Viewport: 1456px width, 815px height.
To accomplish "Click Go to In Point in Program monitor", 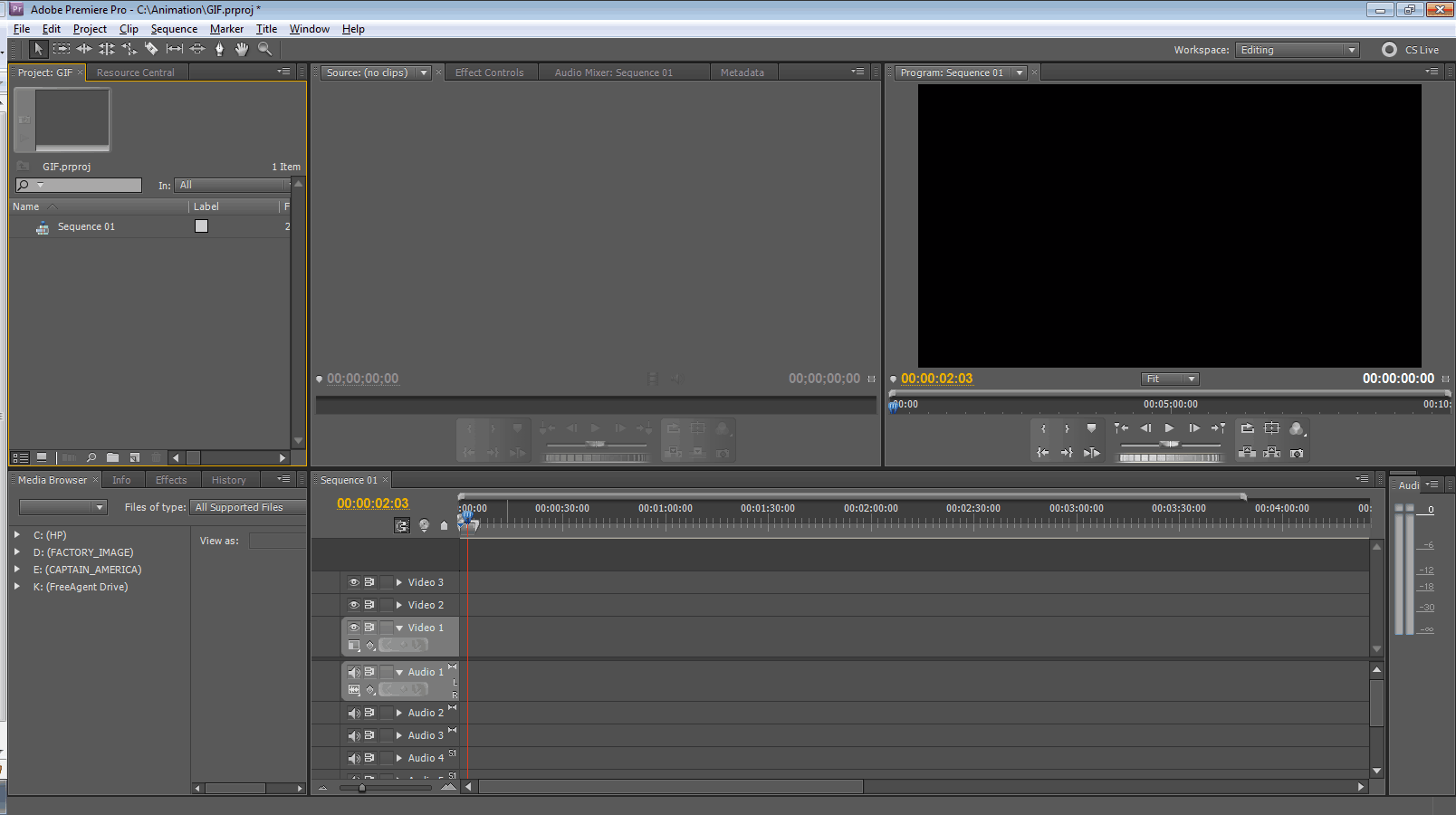I will point(1043,453).
